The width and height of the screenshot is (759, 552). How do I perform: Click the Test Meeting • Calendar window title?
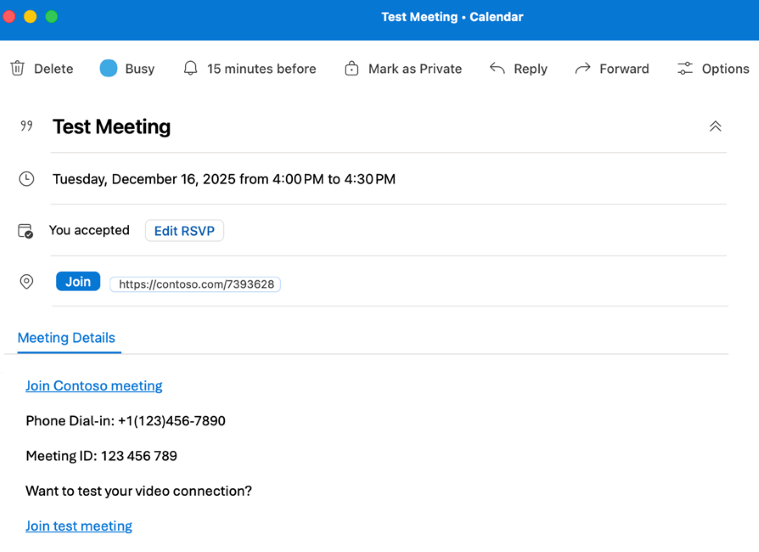[452, 17]
